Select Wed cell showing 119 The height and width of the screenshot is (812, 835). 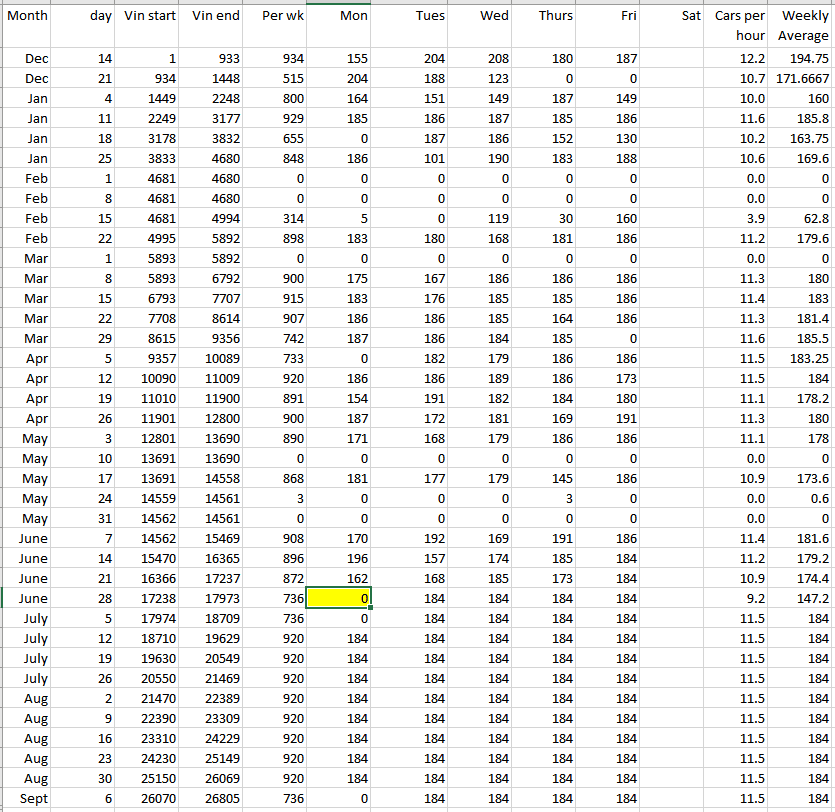click(x=480, y=218)
